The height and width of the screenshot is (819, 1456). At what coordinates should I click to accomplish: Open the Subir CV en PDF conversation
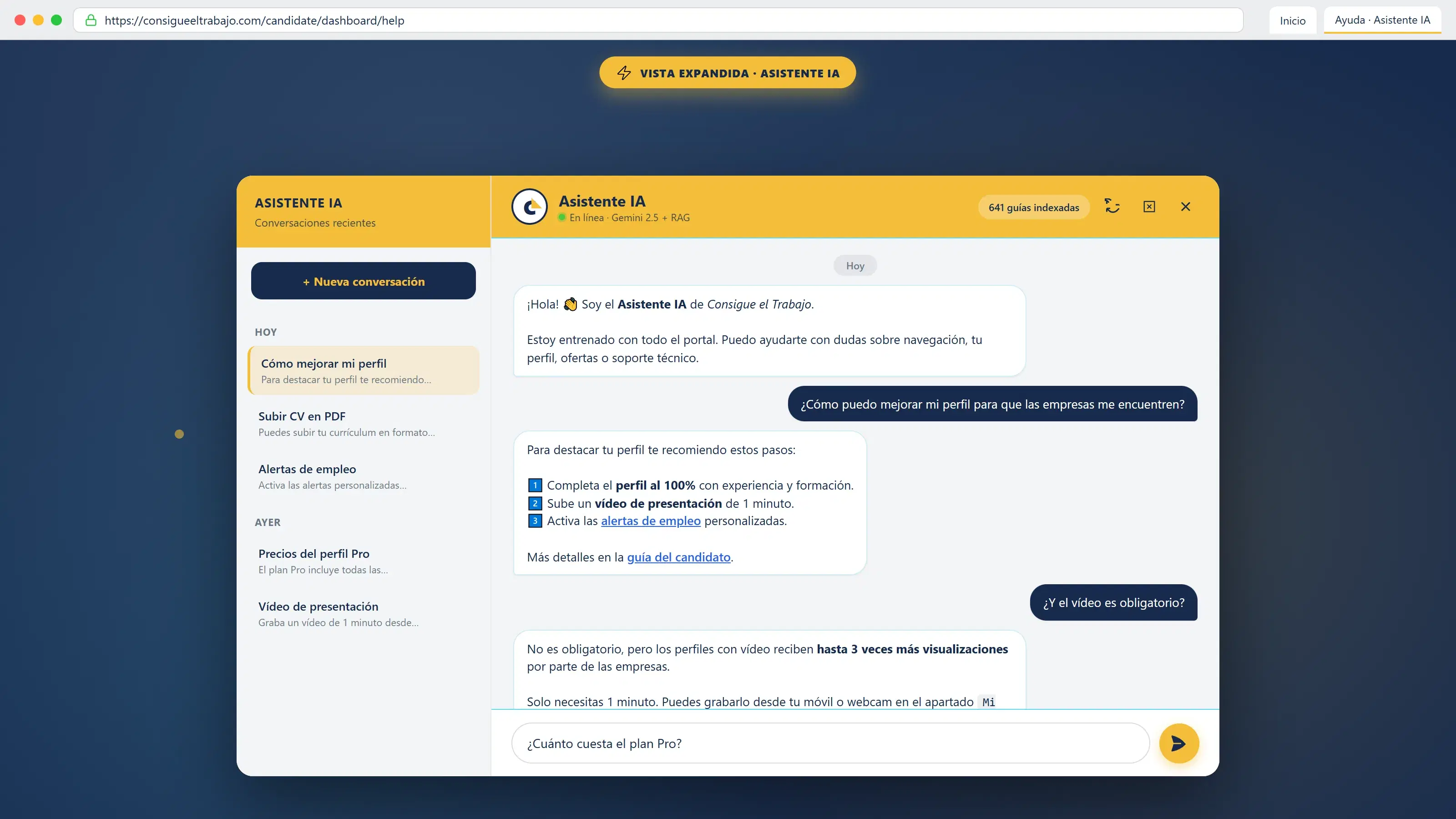point(364,423)
